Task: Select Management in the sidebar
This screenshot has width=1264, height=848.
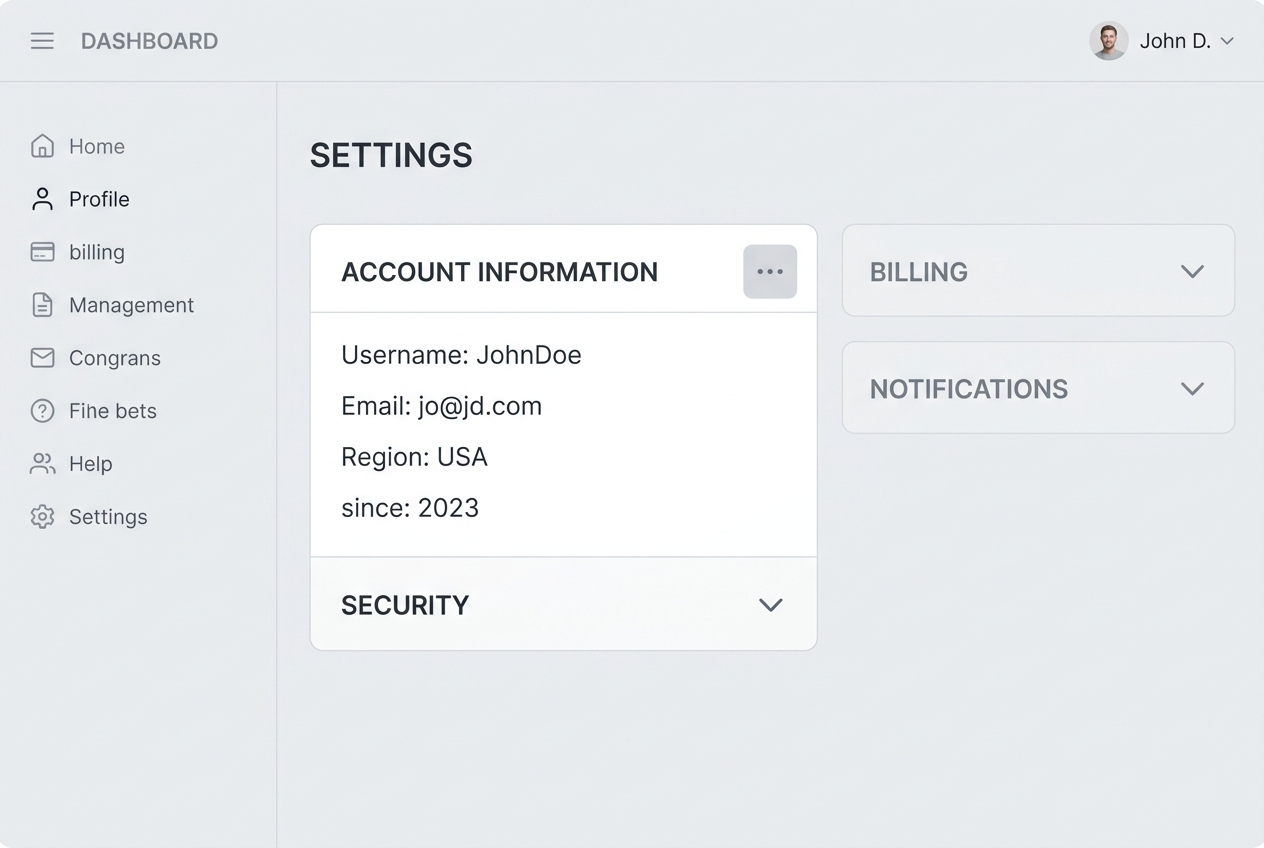Action: click(x=131, y=305)
